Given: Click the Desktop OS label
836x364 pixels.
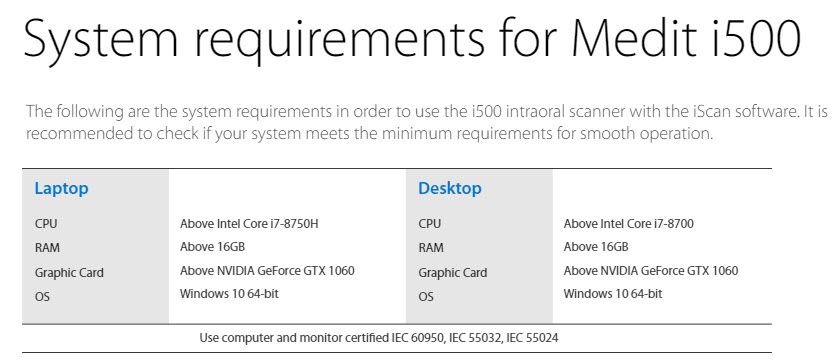Looking at the screenshot, I should [x=426, y=296].
